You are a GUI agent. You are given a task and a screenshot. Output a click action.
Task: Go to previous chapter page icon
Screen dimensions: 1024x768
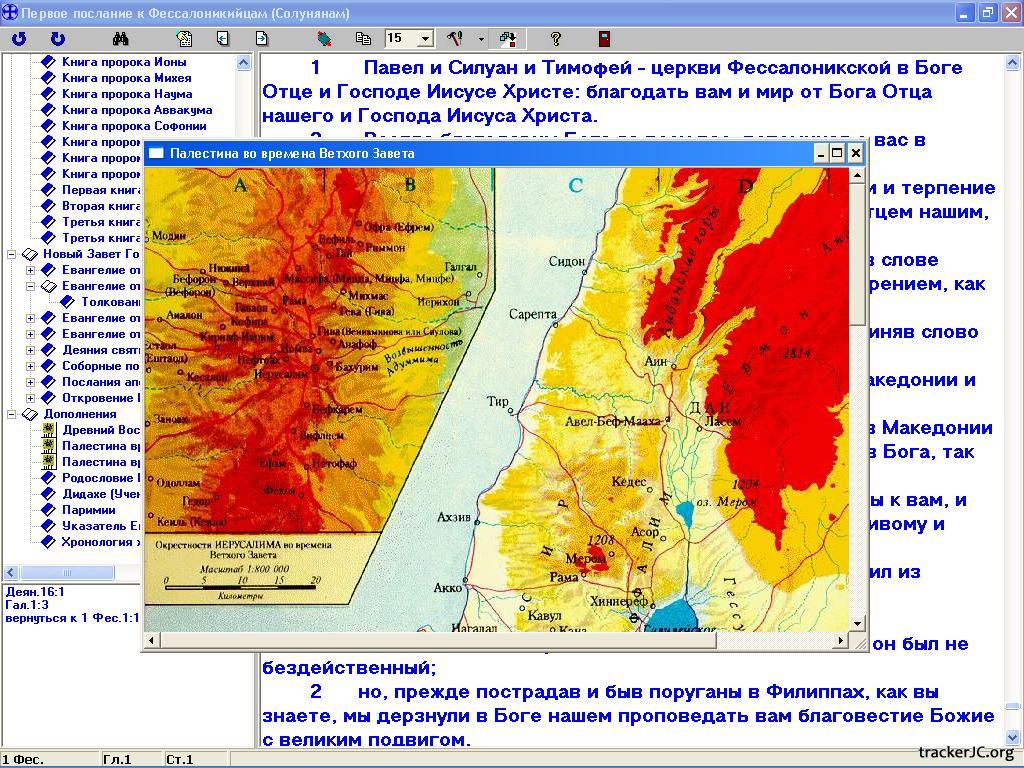(x=222, y=39)
